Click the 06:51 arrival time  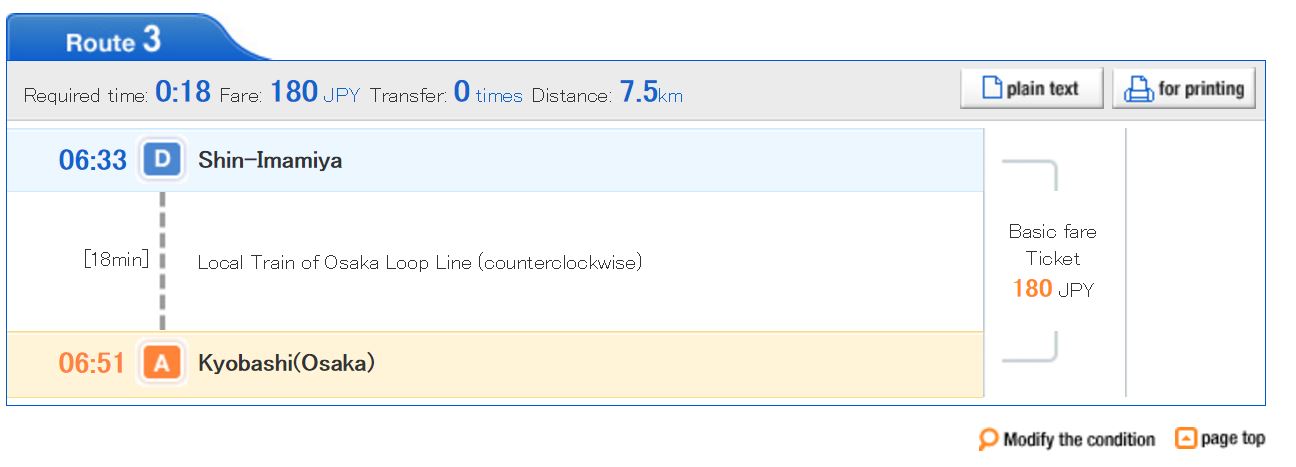pyautogui.click(x=92, y=363)
